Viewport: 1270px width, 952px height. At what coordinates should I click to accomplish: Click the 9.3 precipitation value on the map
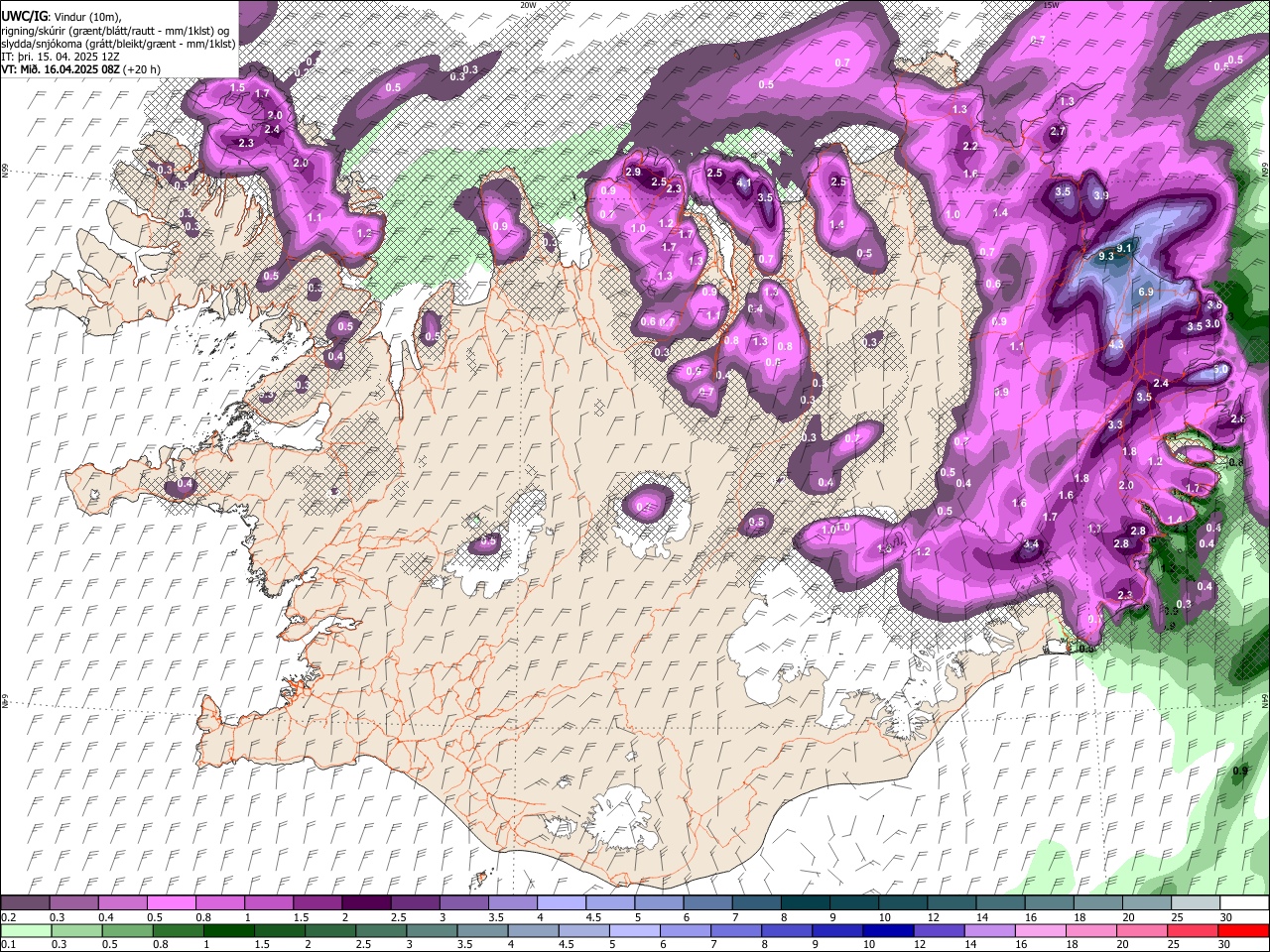[1106, 256]
